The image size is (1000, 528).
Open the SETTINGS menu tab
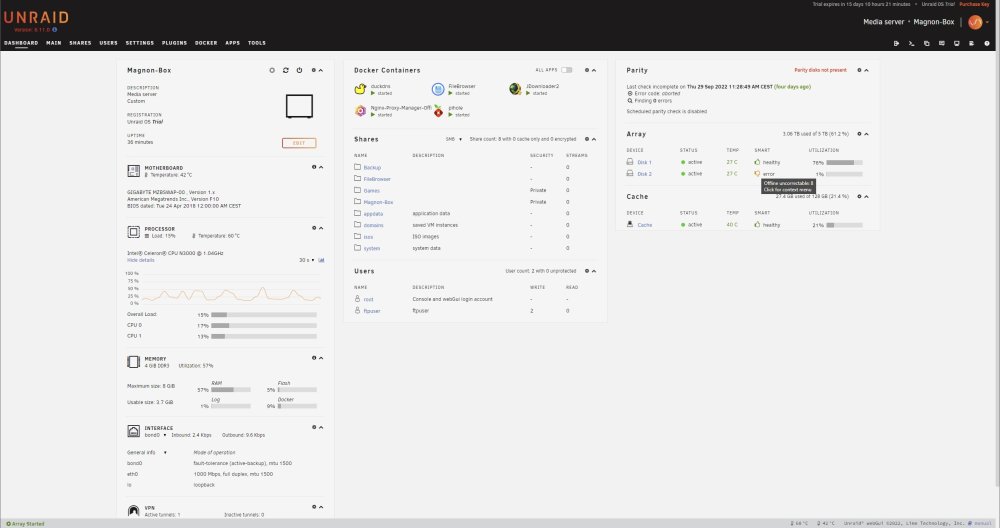click(x=140, y=43)
